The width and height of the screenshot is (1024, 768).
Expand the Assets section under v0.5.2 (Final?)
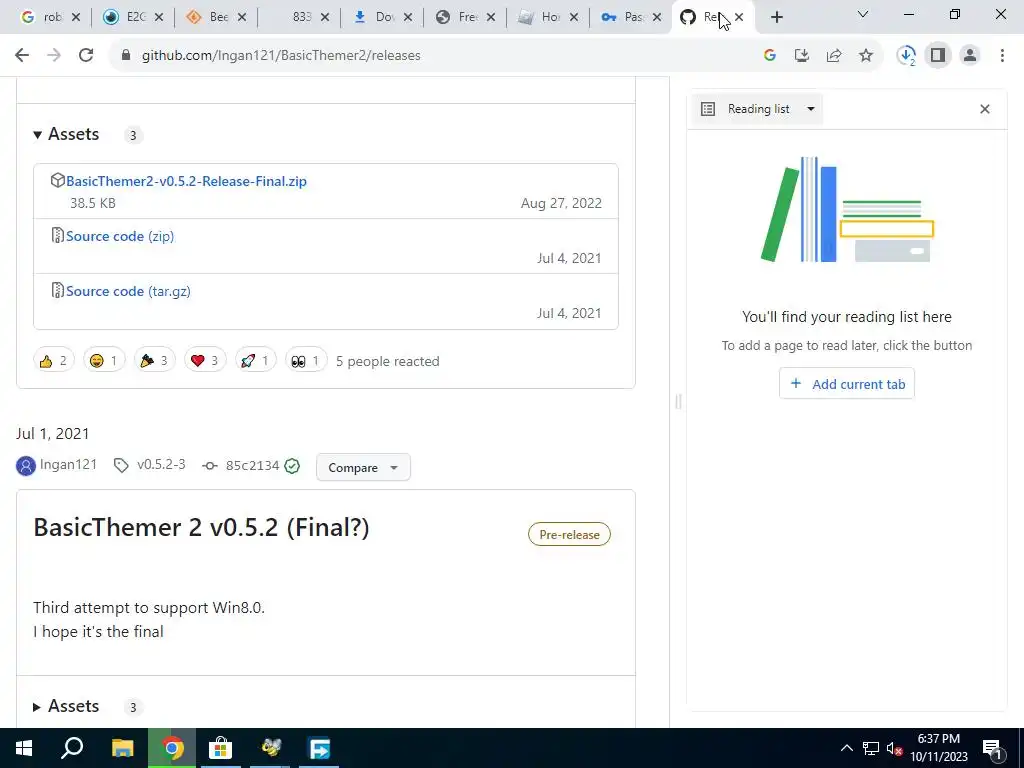click(67, 706)
